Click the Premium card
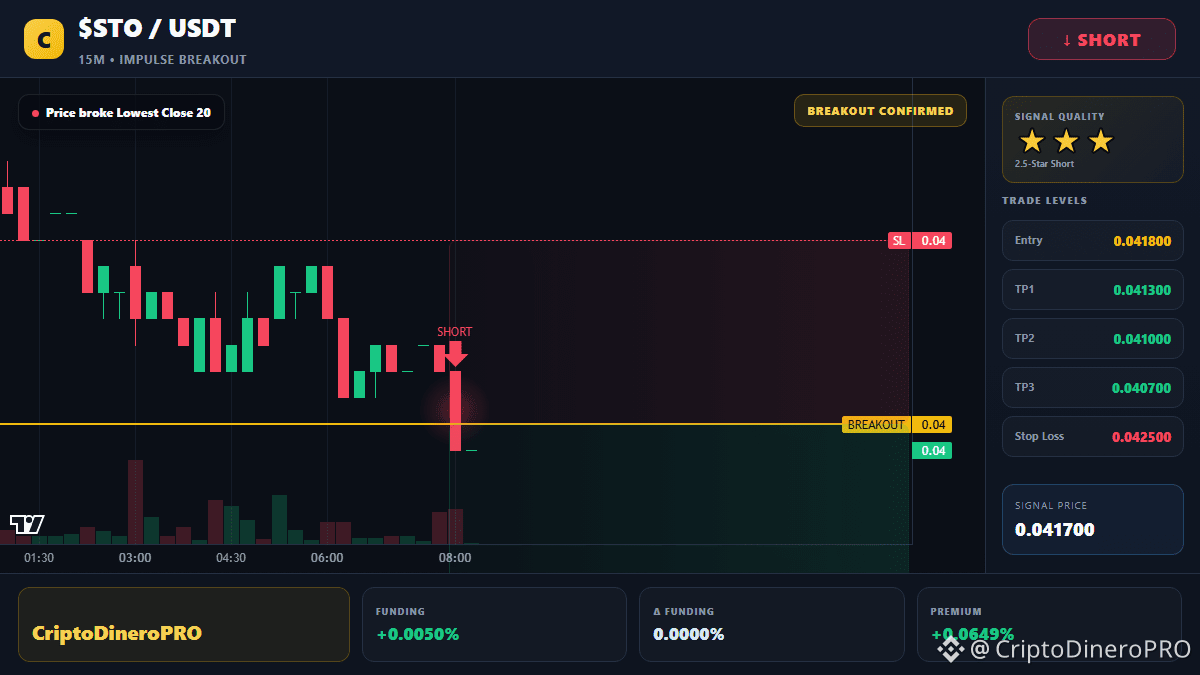1200x675 pixels. coord(1049,624)
